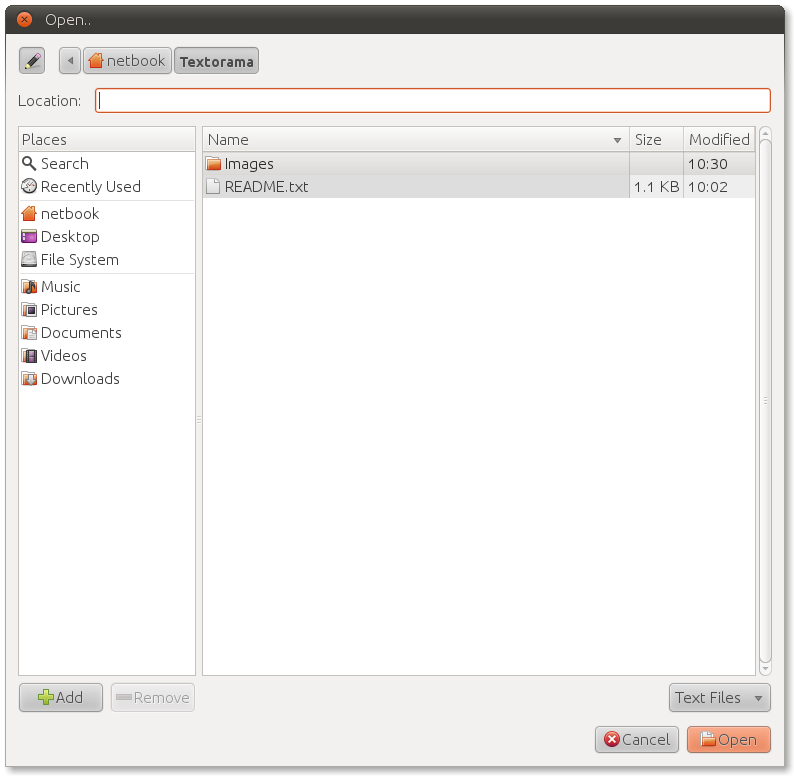Open Documents bookmark

[x=106, y=333]
